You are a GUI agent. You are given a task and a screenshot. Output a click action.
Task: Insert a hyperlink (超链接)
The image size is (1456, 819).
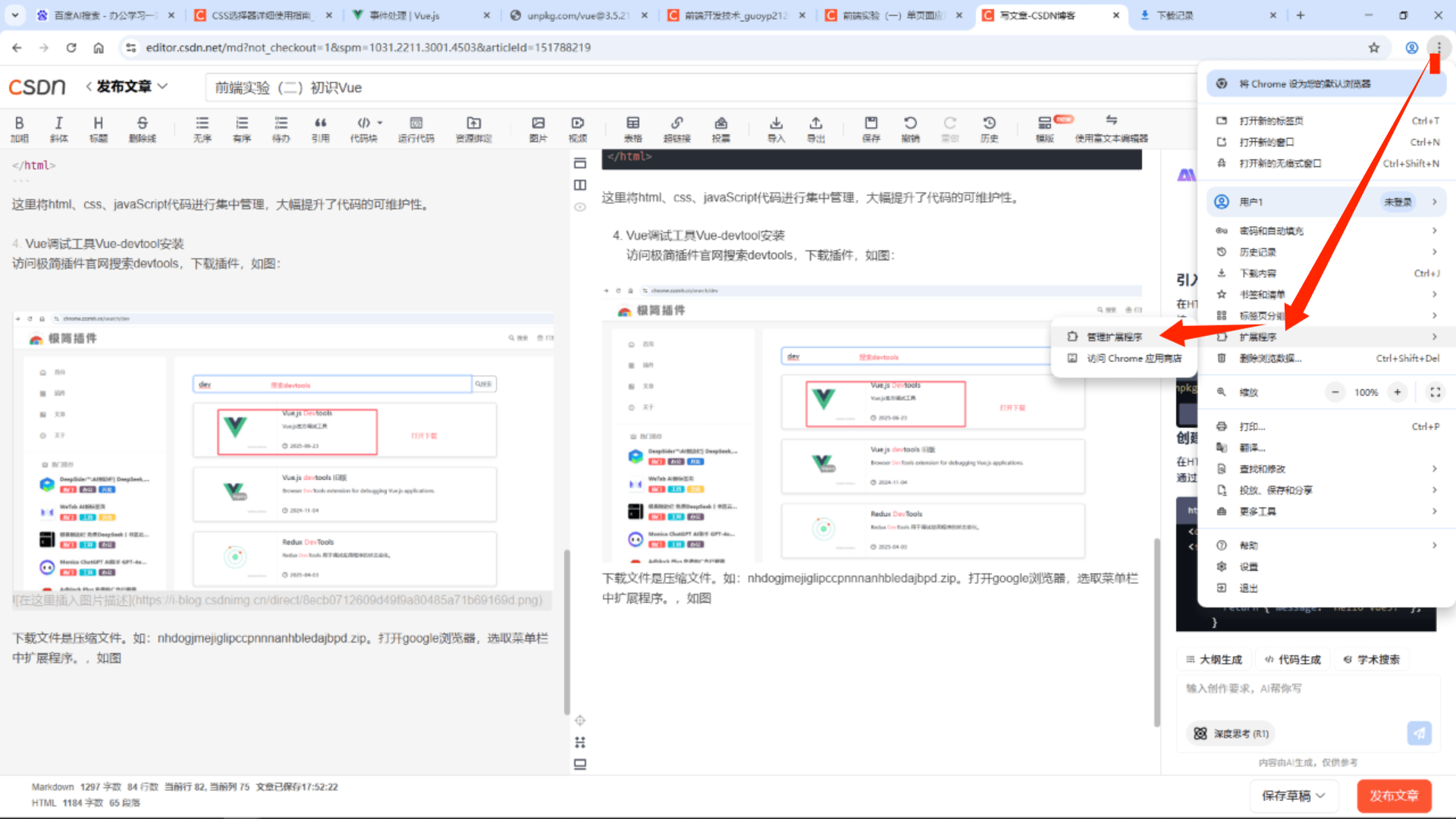pyautogui.click(x=676, y=129)
